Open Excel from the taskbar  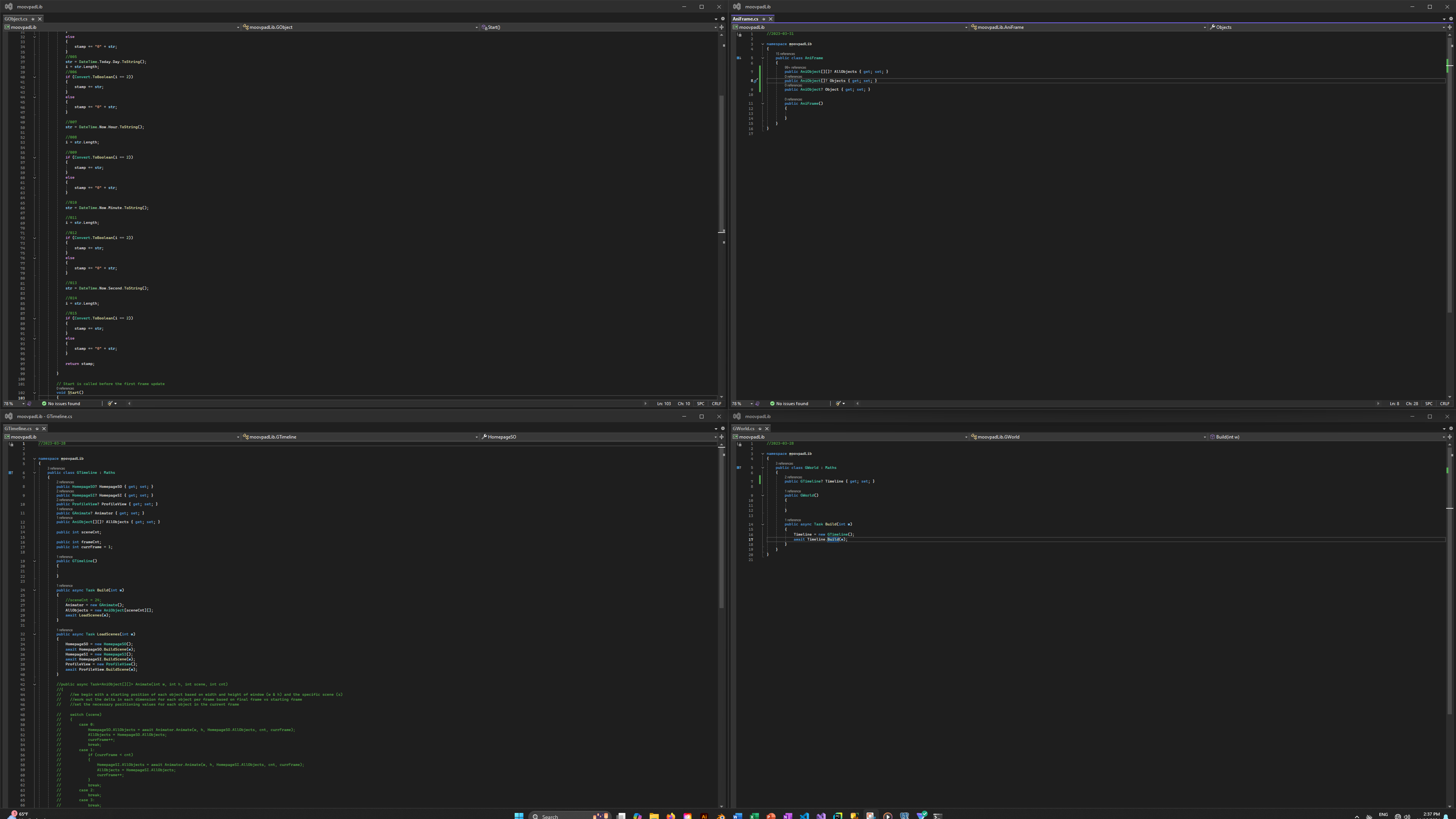754,816
